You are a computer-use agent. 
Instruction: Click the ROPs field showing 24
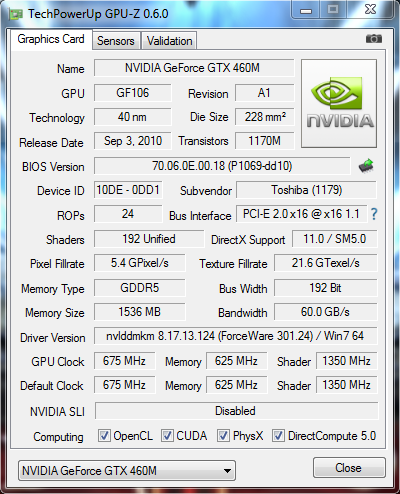[128, 214]
